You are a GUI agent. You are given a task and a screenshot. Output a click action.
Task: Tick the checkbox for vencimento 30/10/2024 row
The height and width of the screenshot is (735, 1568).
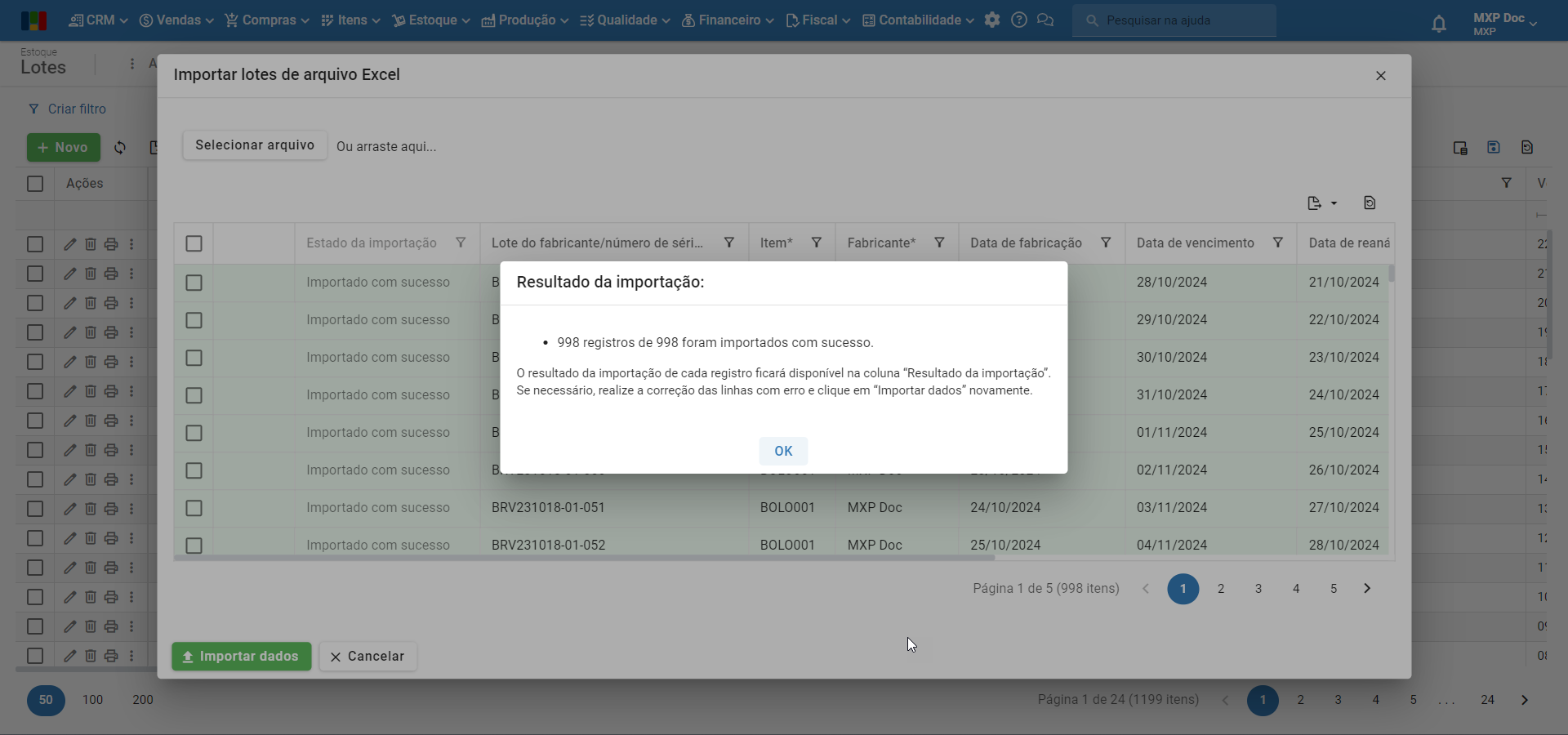click(194, 358)
